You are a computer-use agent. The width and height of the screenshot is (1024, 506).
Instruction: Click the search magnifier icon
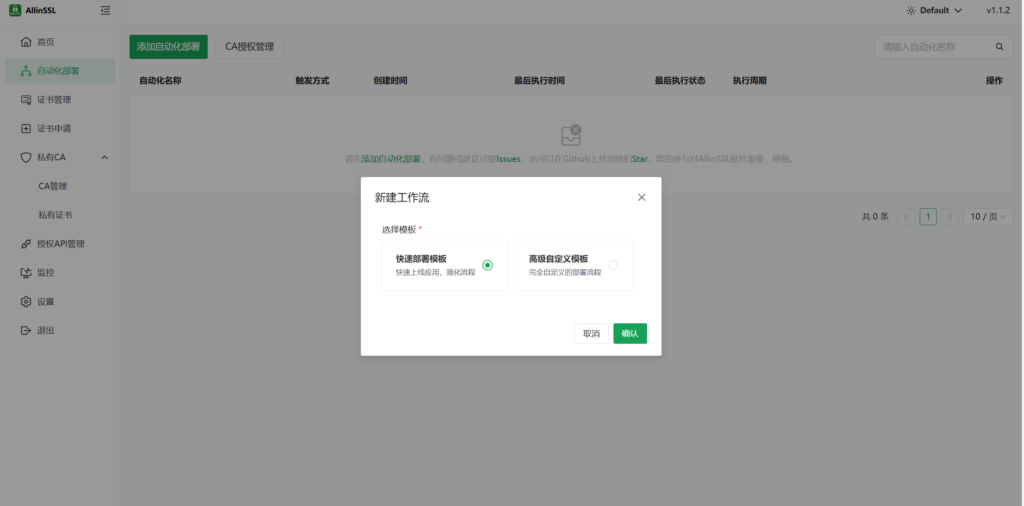(999, 47)
